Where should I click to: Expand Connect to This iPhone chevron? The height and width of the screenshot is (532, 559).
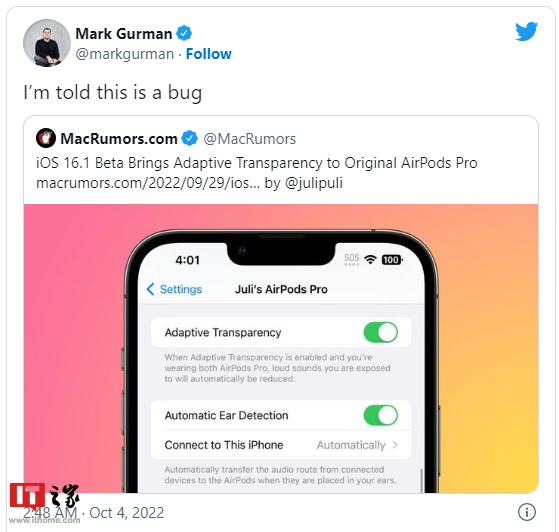(x=395, y=445)
